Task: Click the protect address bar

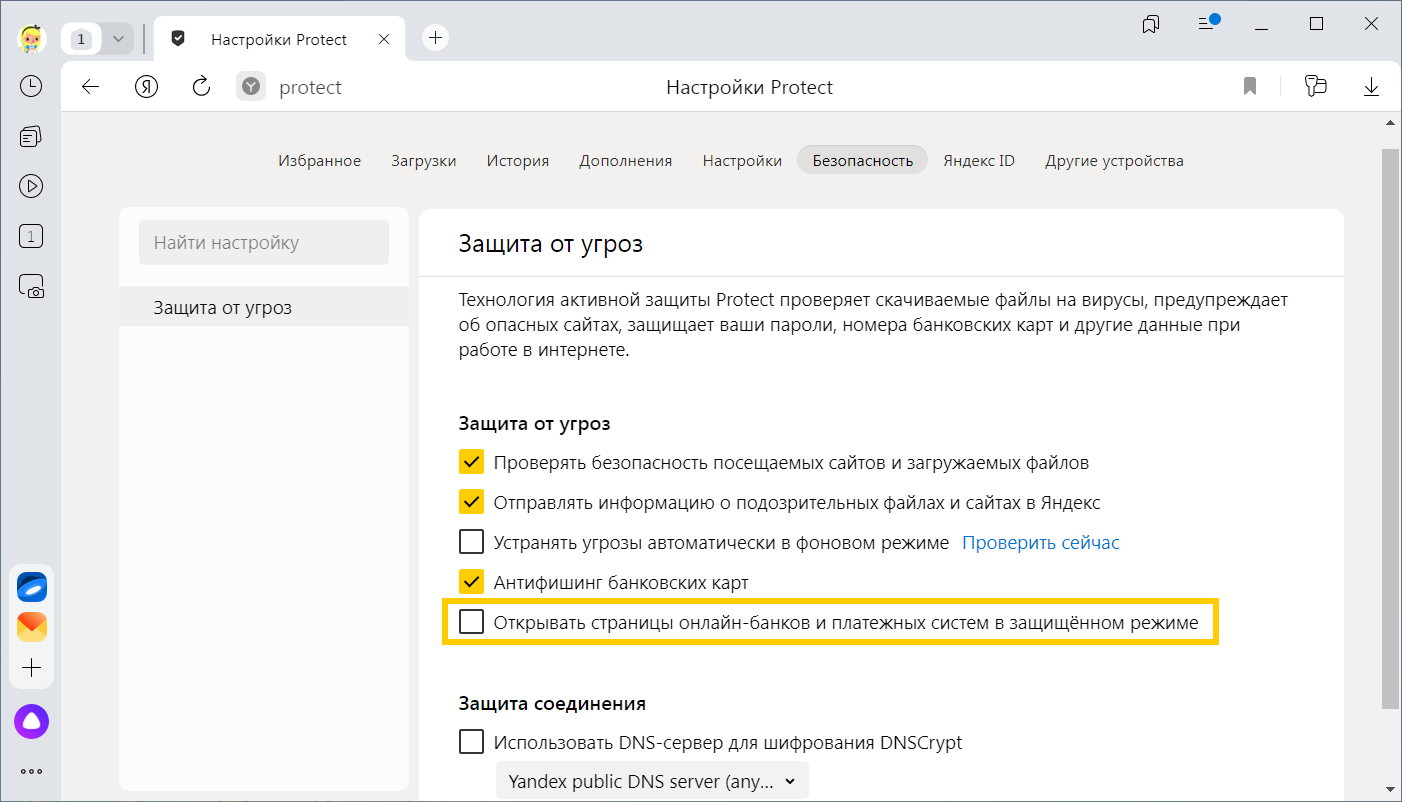Action: (x=310, y=87)
